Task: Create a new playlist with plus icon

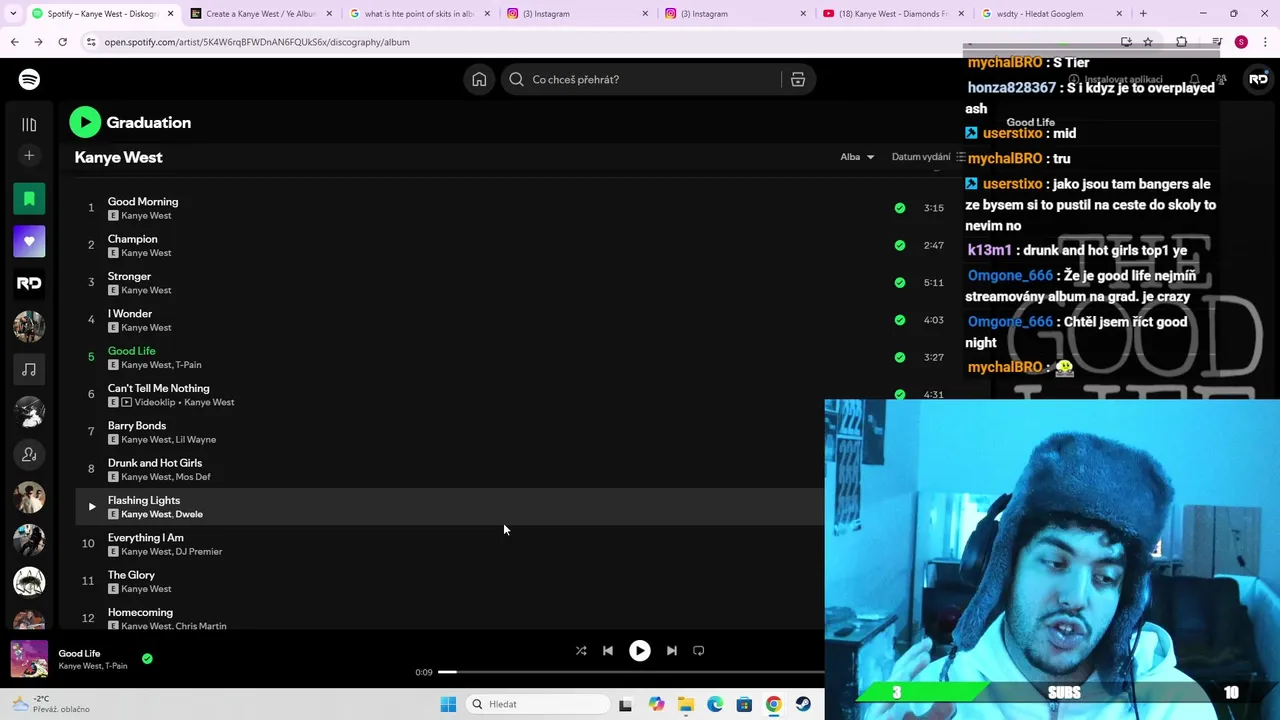Action: click(29, 155)
